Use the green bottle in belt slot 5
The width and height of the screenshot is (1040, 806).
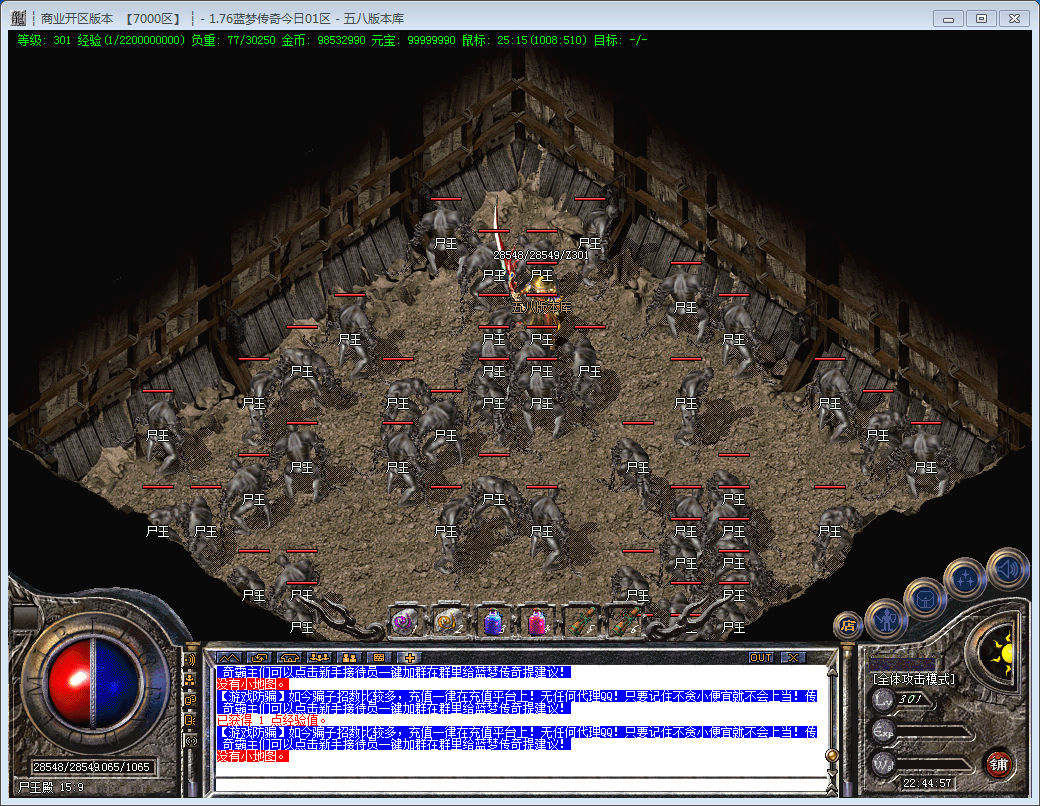coord(580,622)
